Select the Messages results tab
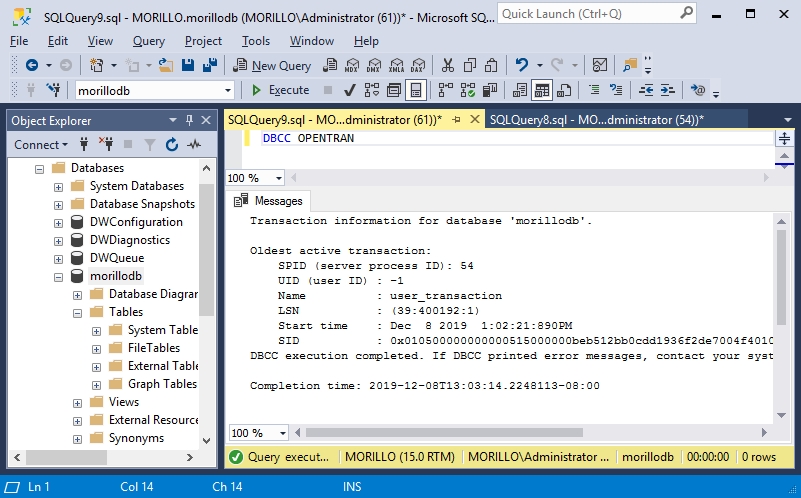This screenshot has width=801, height=498. (269, 201)
